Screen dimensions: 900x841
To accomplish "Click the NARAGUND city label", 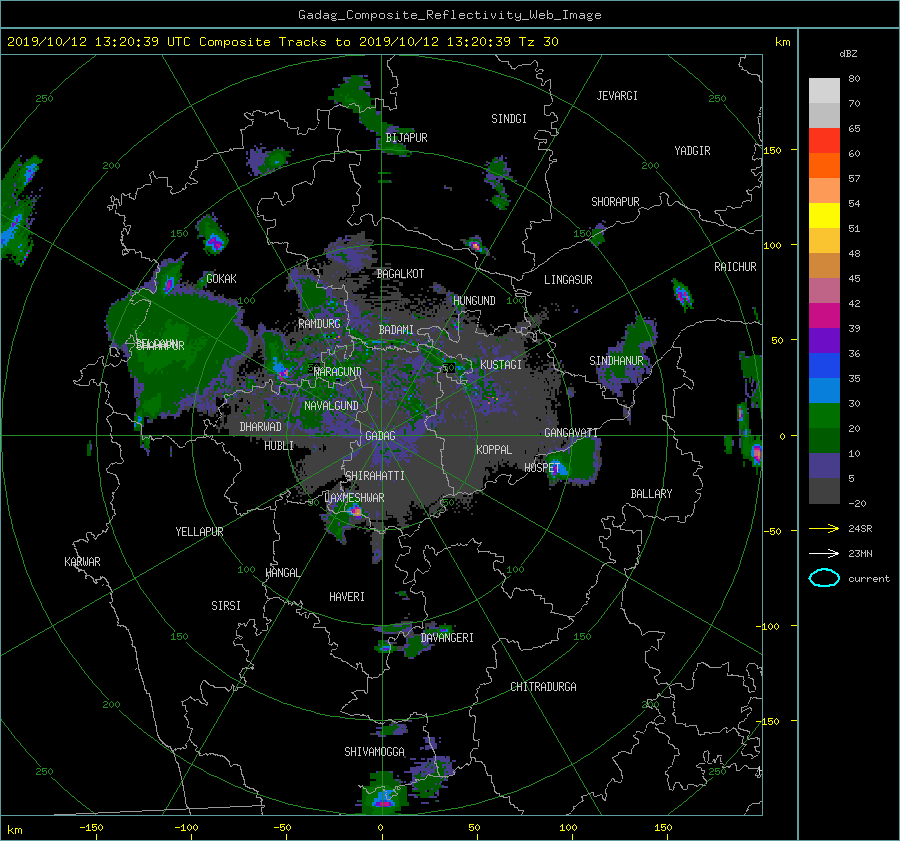I will (338, 372).
